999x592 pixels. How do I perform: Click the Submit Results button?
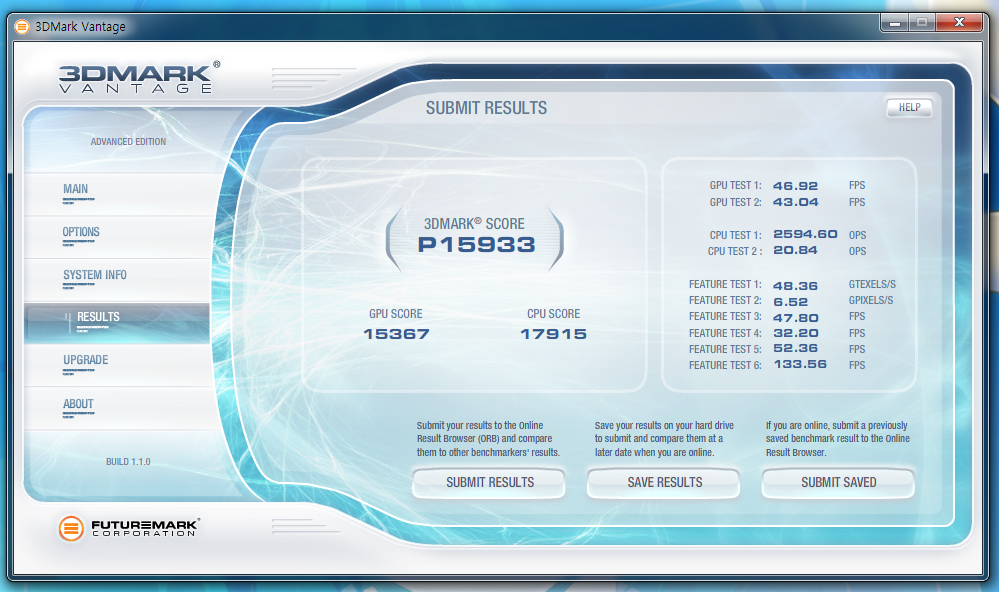tap(489, 482)
